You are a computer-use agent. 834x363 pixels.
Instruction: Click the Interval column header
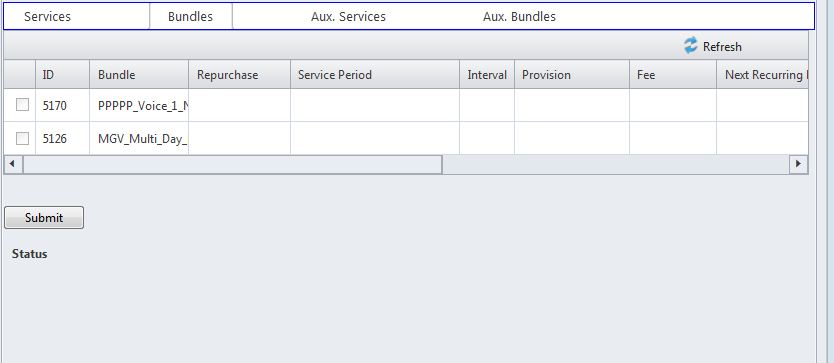[x=487, y=75]
